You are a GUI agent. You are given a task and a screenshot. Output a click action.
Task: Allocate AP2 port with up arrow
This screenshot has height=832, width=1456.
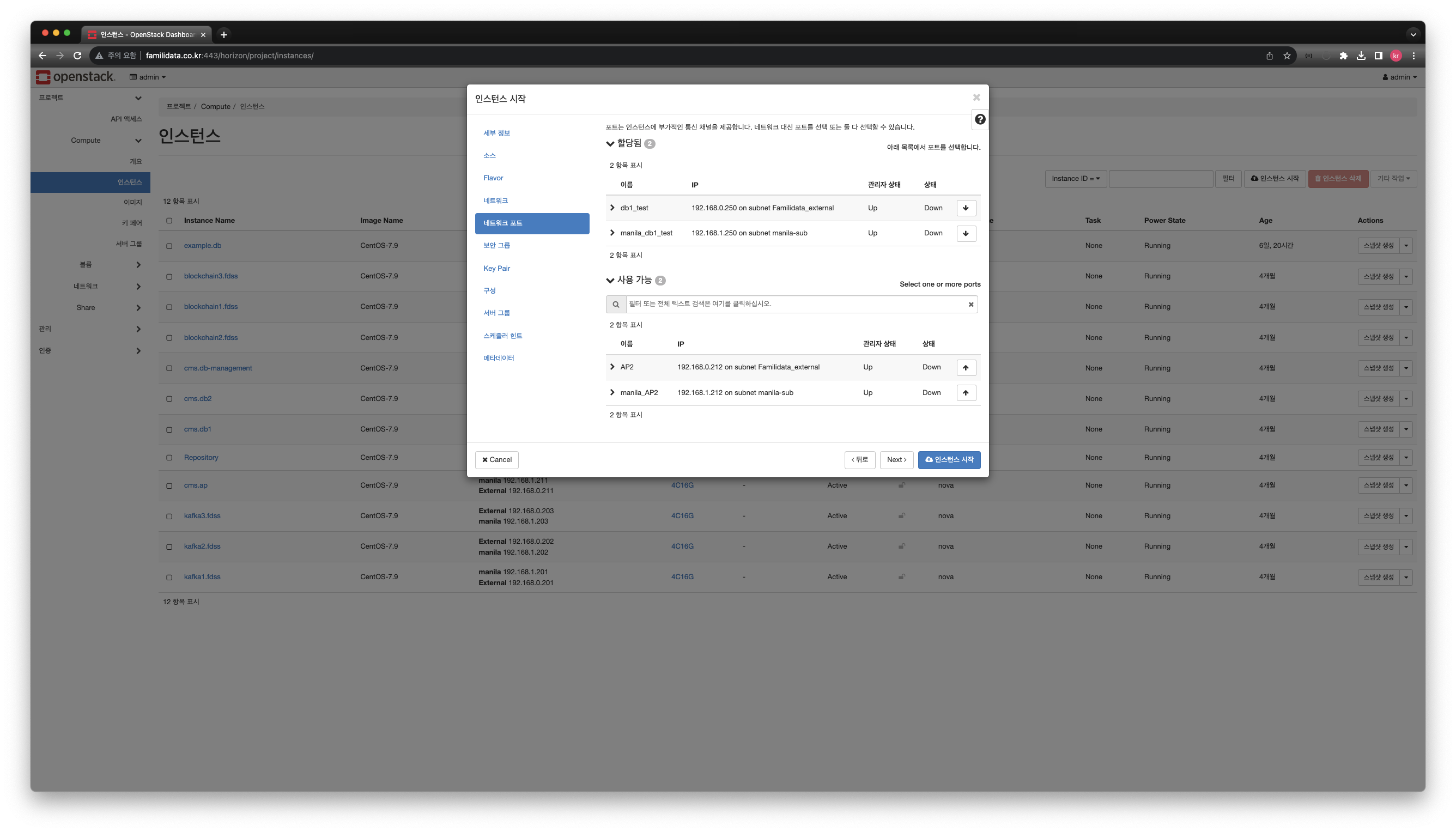click(966, 367)
